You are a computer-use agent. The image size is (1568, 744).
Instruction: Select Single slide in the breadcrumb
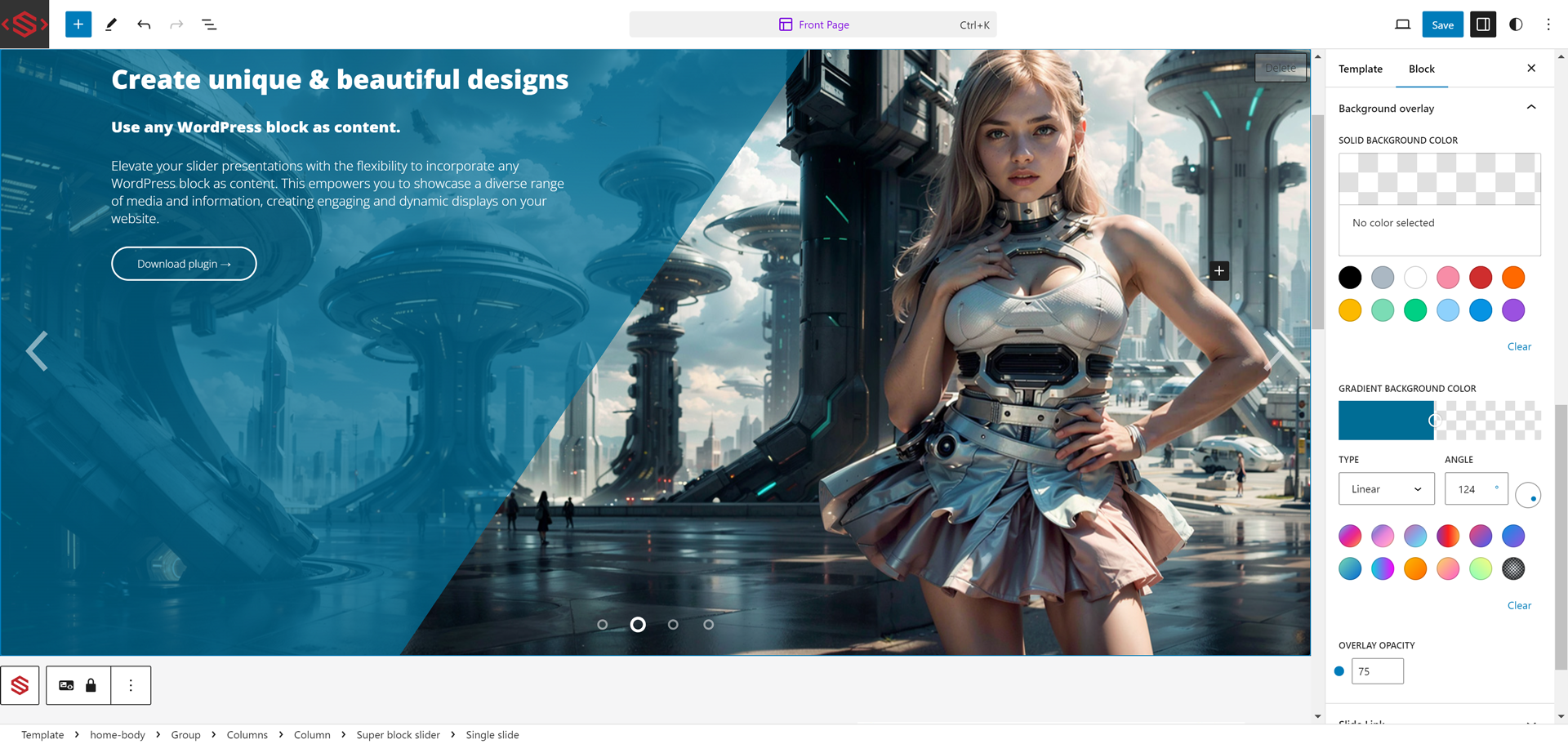click(492, 735)
